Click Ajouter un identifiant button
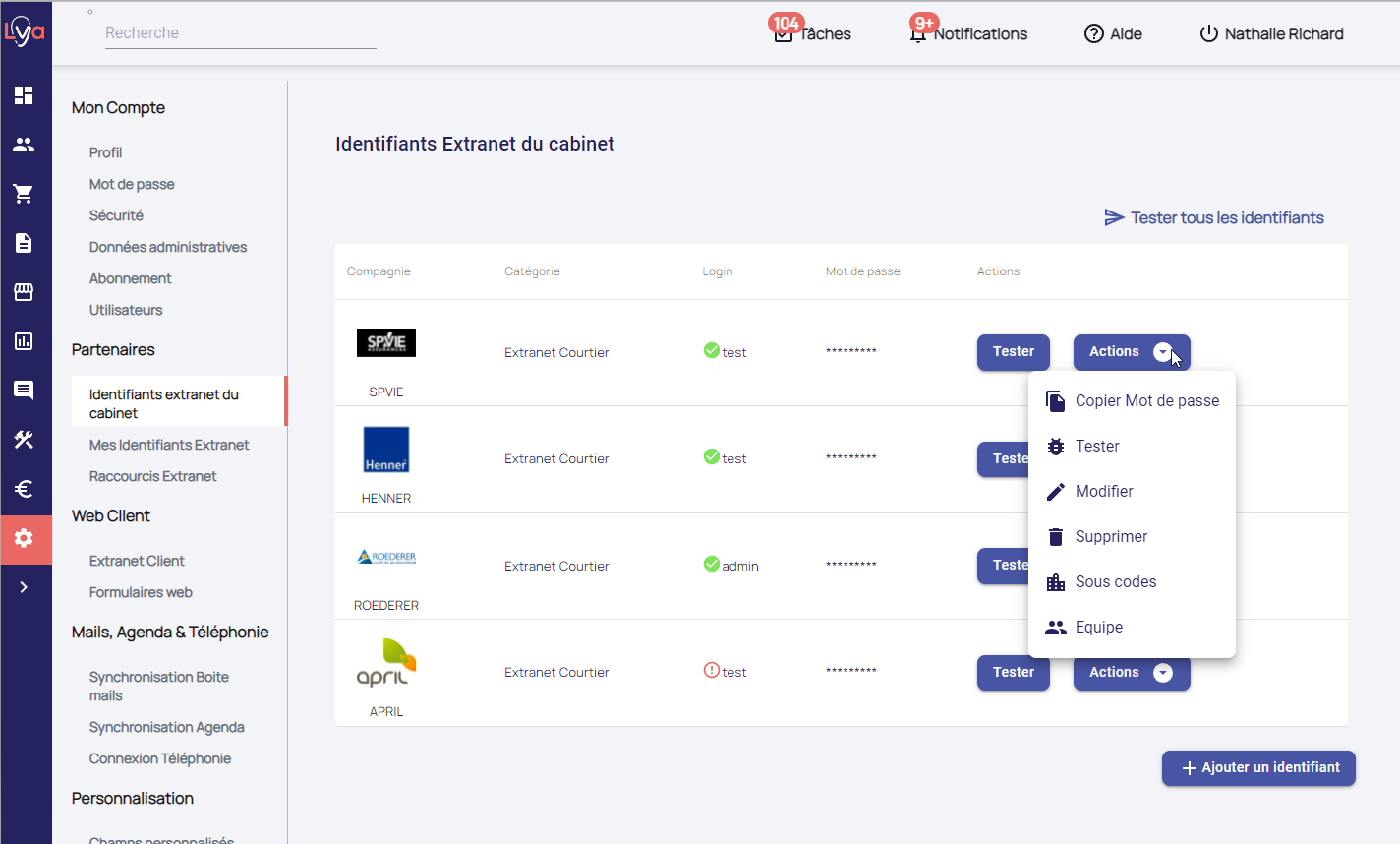 tap(1258, 768)
